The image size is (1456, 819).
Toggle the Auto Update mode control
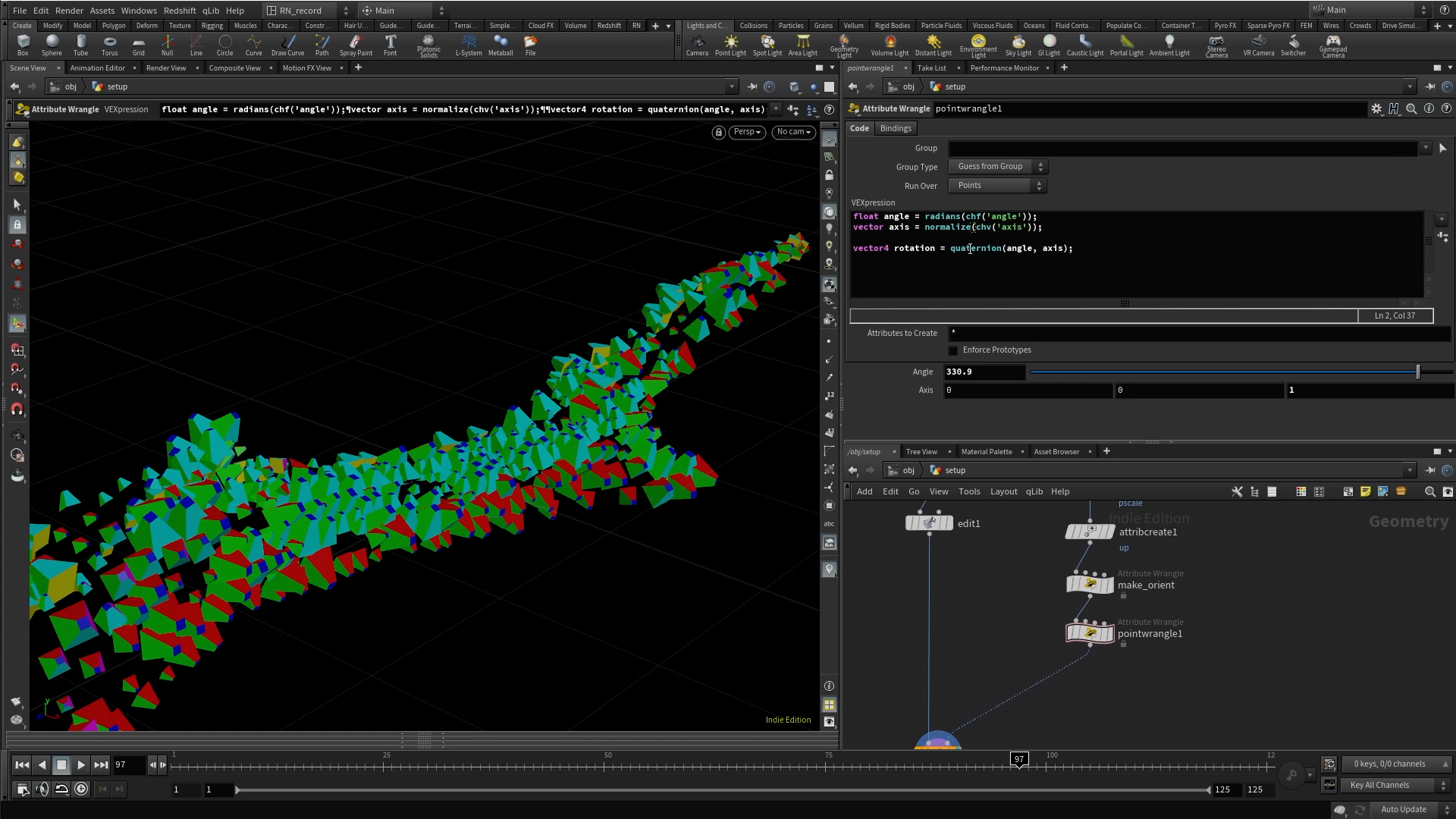(x=1404, y=809)
